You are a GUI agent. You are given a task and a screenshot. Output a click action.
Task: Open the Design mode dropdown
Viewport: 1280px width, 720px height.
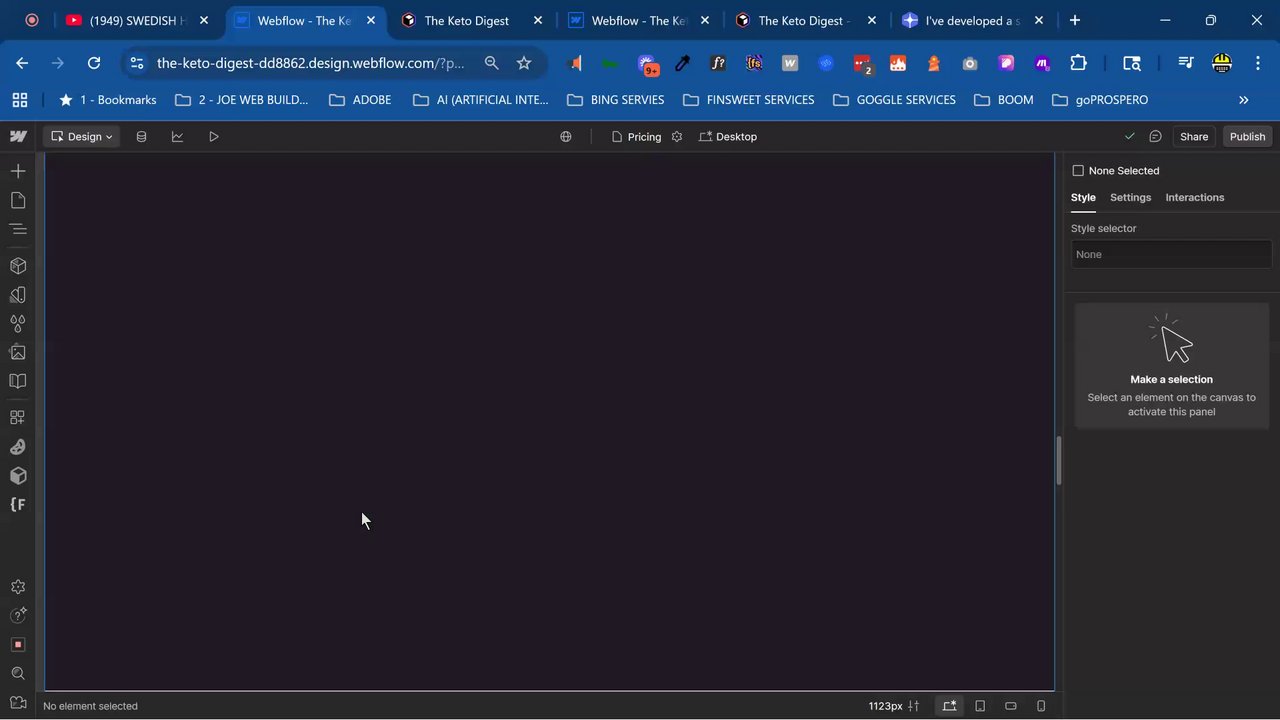coord(82,136)
